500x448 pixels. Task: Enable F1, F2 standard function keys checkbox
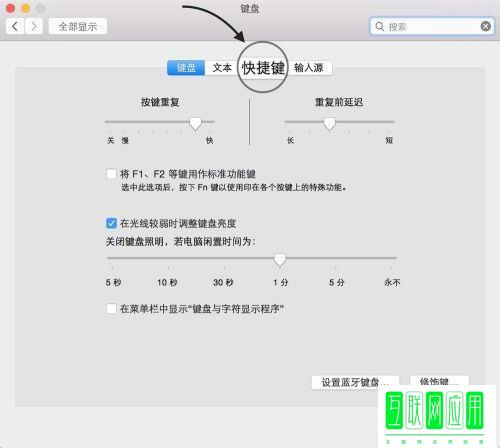tap(111, 174)
